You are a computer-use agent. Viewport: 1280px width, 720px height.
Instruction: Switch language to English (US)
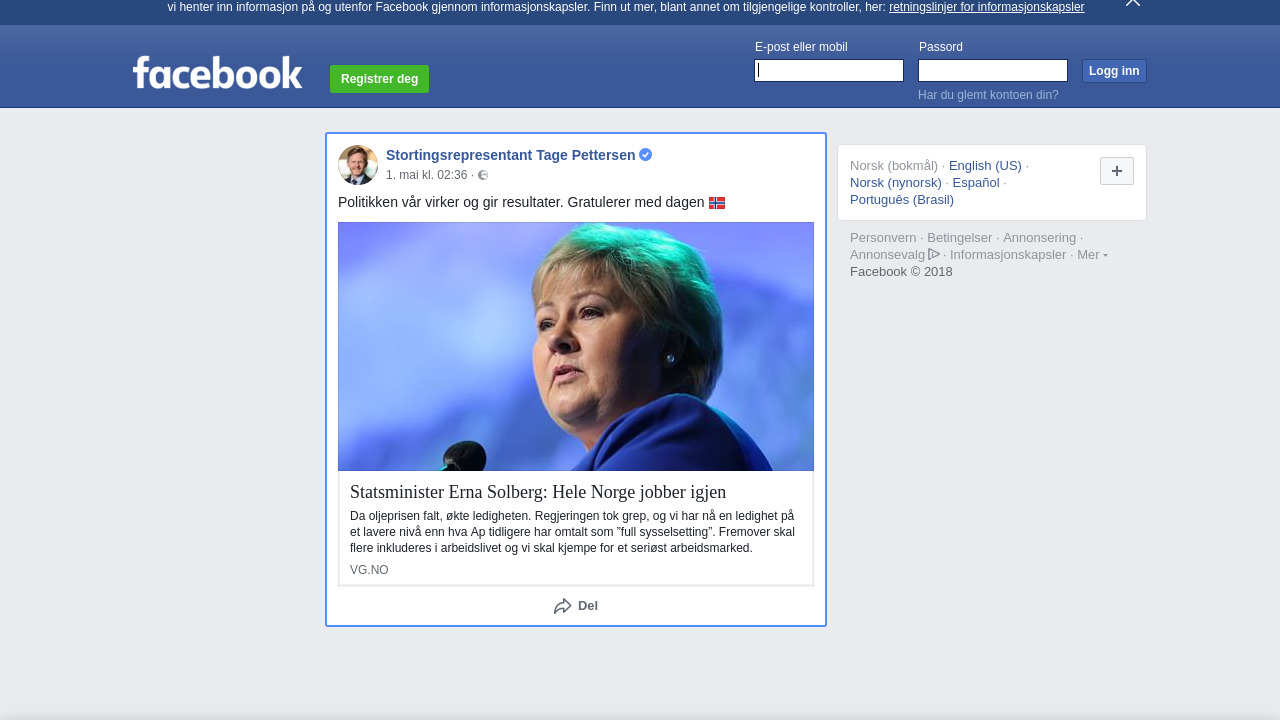[x=985, y=166]
